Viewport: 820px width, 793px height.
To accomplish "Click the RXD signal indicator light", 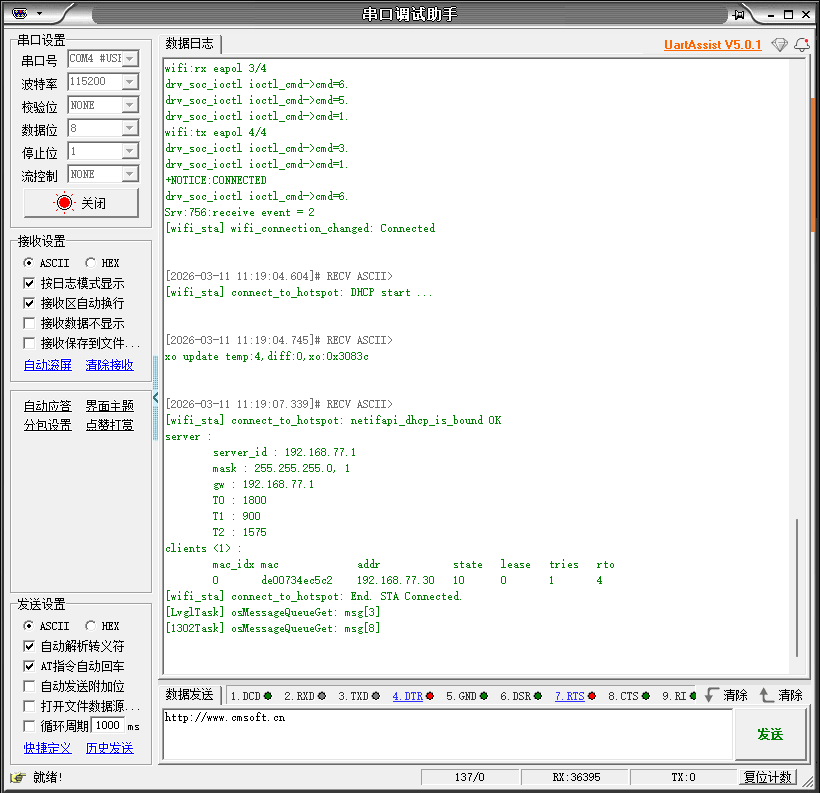I will 322,696.
